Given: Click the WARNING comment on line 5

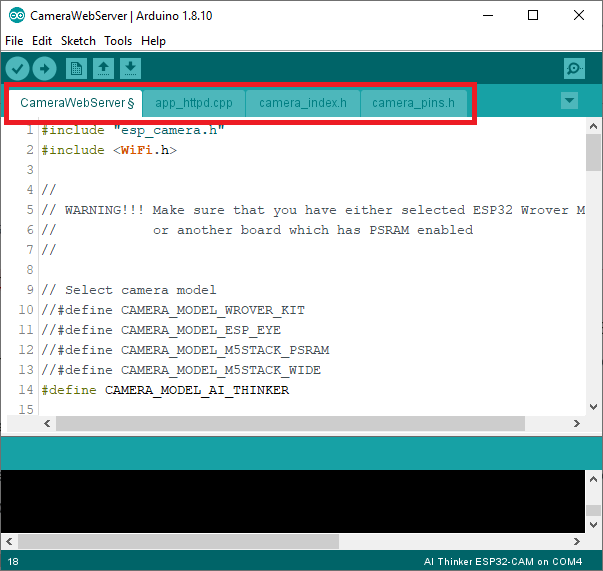Looking at the screenshot, I should [x=313, y=210].
